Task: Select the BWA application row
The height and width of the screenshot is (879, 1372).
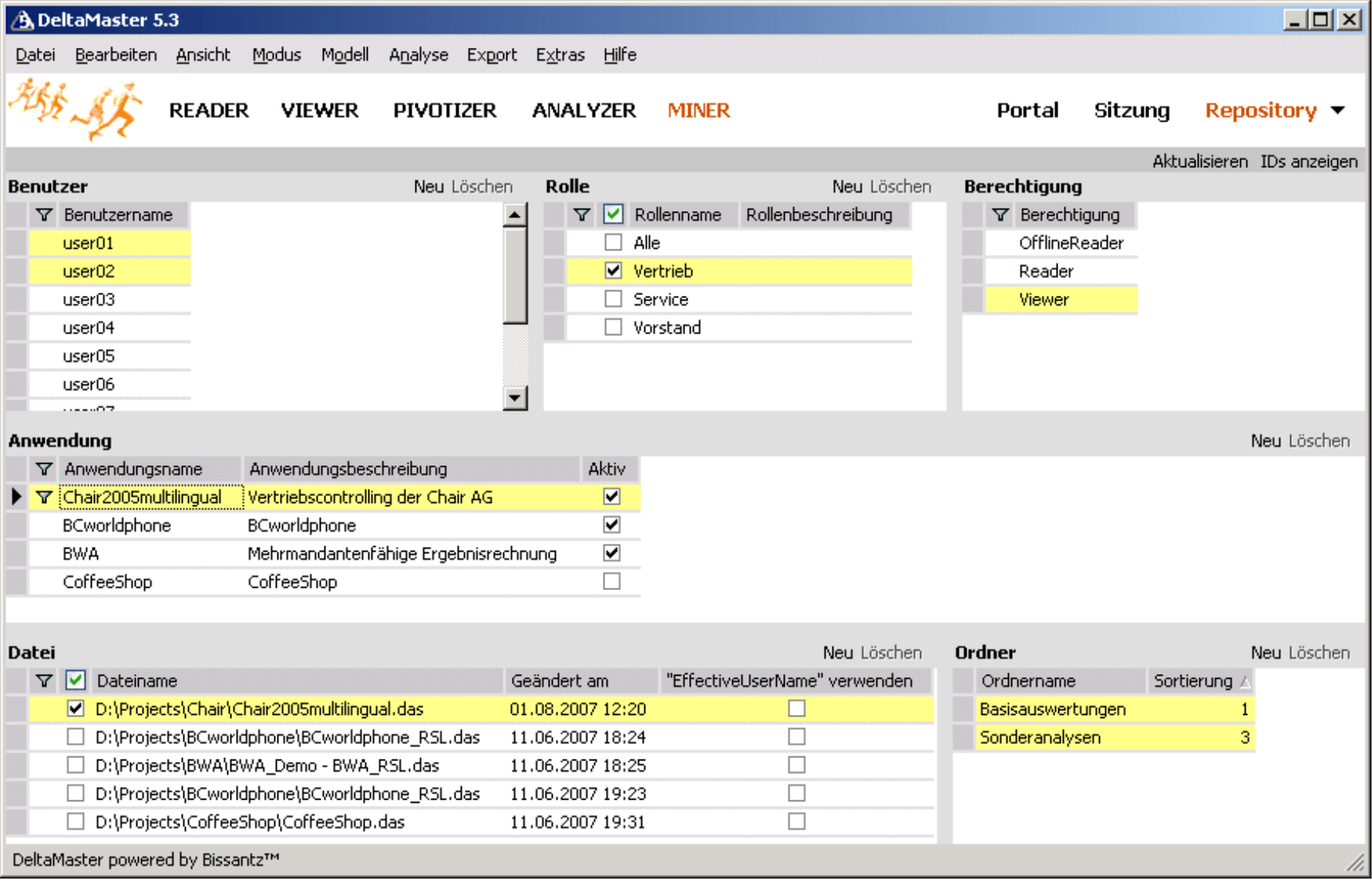Action: pyautogui.click(x=334, y=554)
